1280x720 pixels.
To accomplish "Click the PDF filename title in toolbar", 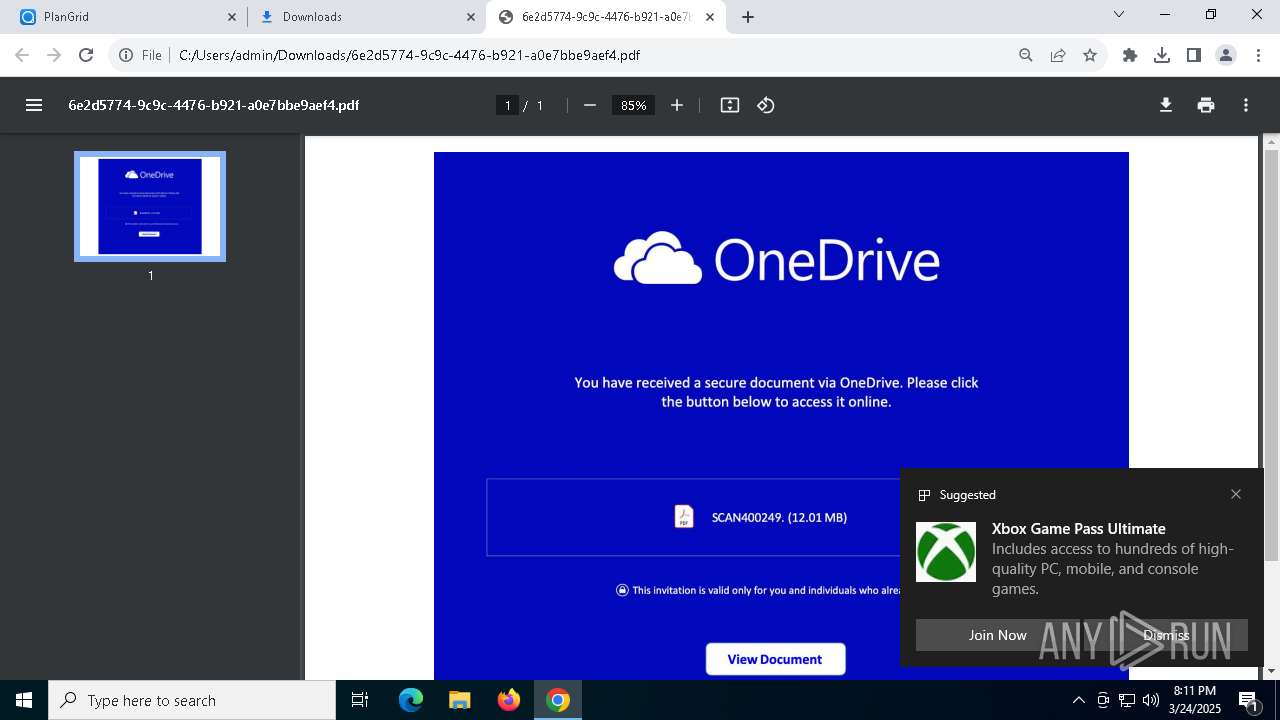I will coord(213,105).
